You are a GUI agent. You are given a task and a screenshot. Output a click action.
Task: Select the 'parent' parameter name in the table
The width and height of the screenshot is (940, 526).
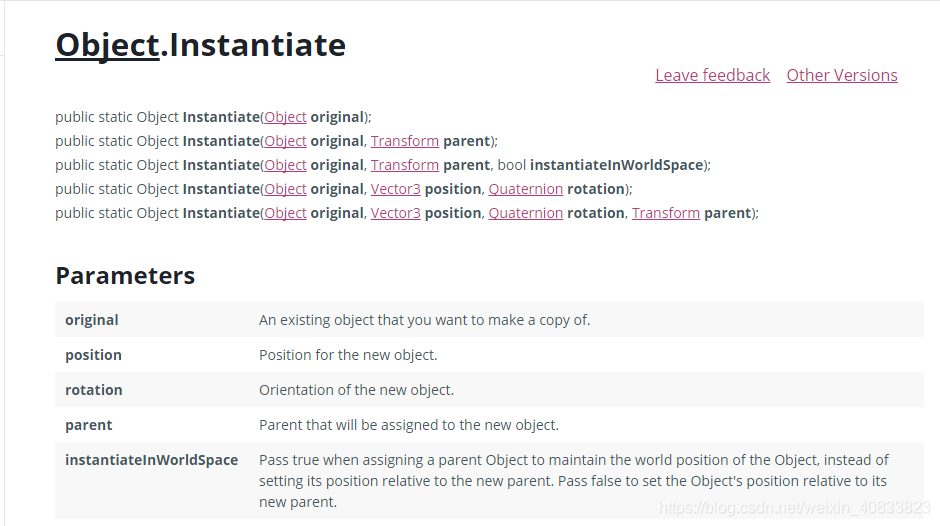[x=89, y=425]
